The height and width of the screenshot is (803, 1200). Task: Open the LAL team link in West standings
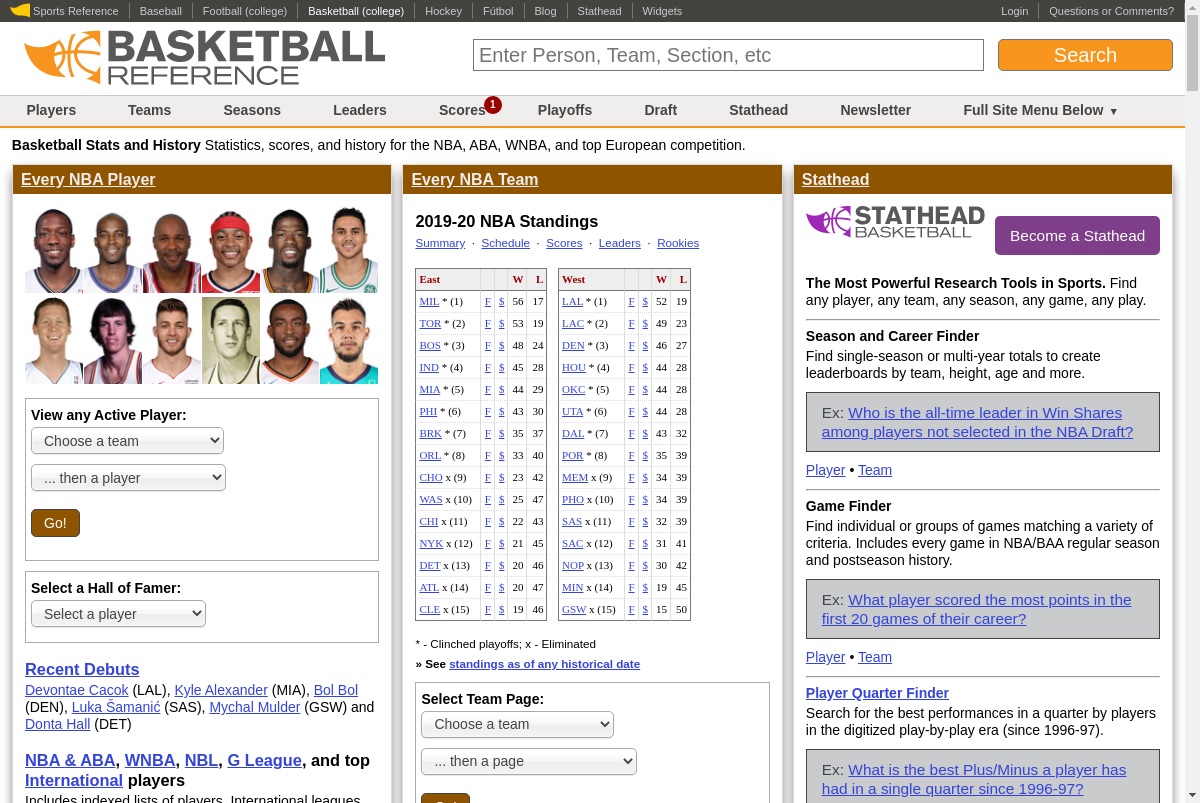572,301
